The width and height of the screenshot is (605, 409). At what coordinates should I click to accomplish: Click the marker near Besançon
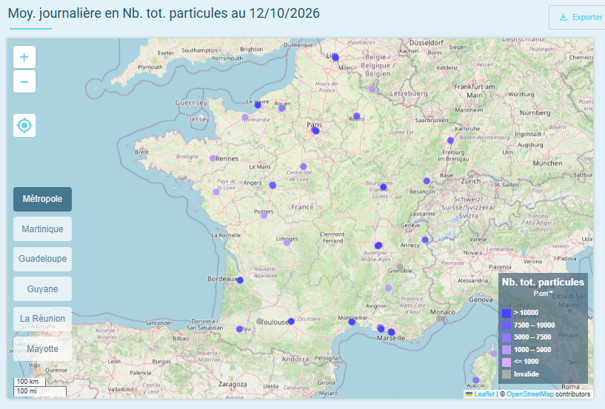coord(426,181)
